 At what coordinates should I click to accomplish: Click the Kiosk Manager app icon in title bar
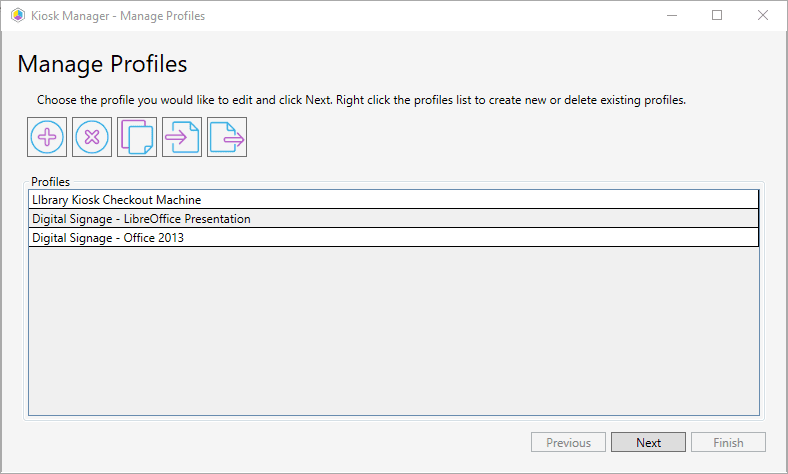pos(17,15)
